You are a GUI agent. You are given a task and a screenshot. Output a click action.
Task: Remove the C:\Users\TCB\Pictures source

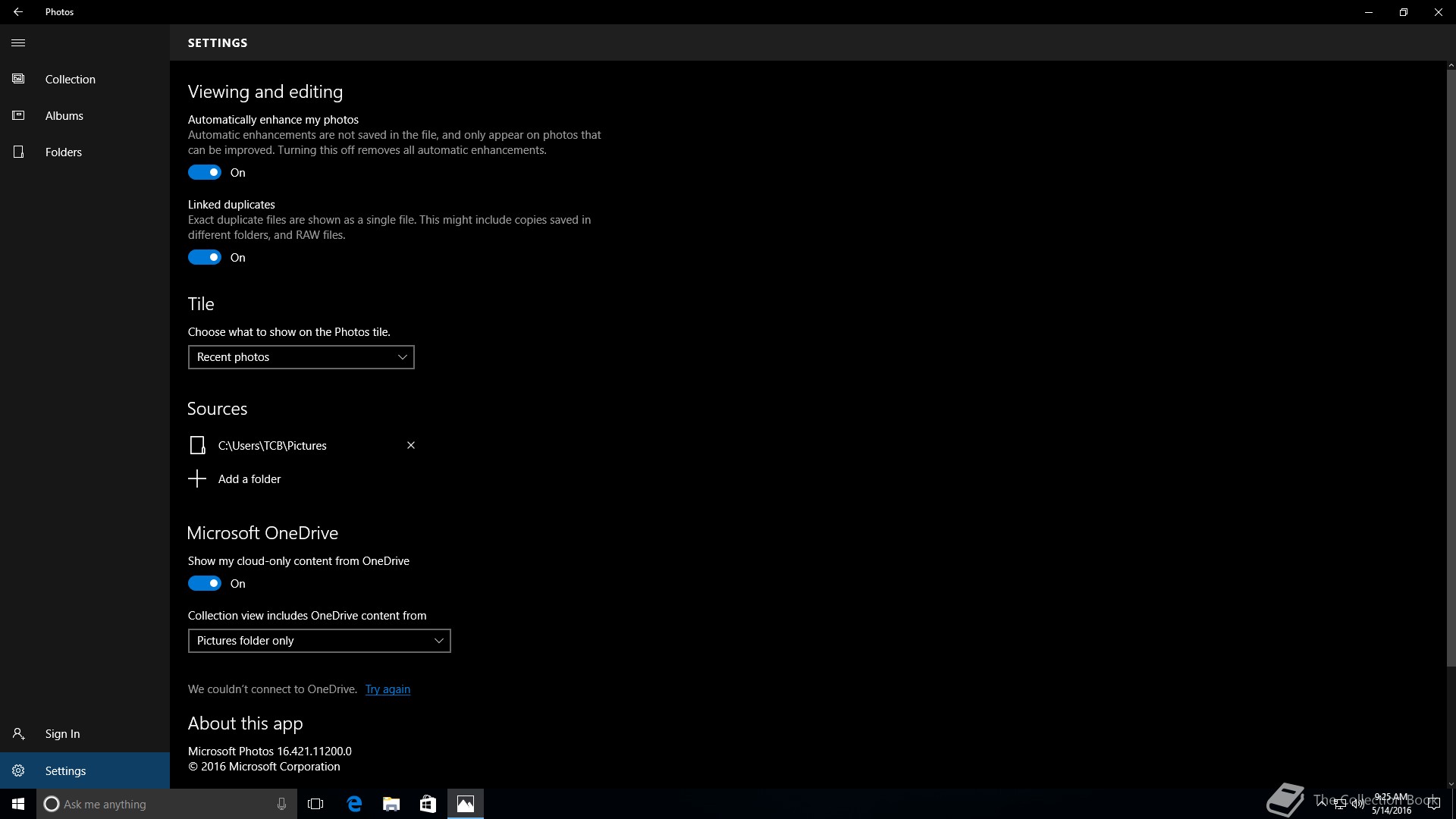(x=411, y=445)
